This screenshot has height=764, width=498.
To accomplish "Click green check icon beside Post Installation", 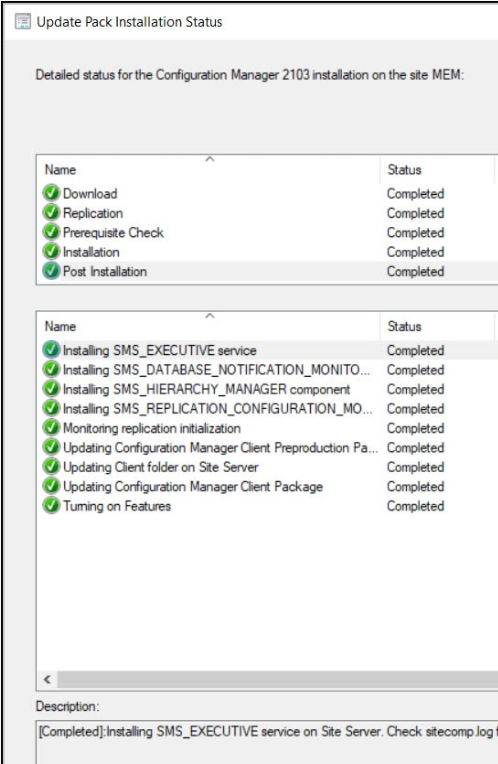I will click(51, 271).
